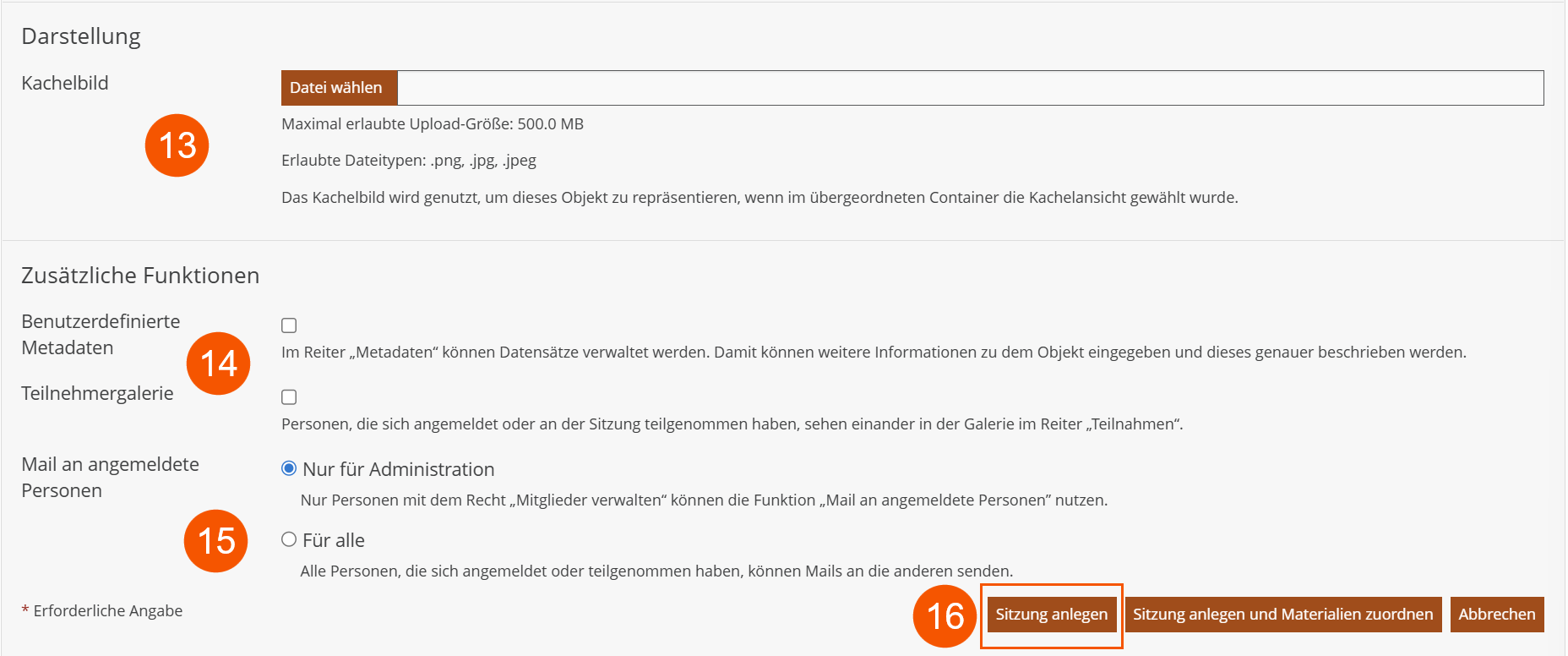Click the "Mail an angemeldete Personen" label
The width and height of the screenshot is (1568, 656).
click(x=110, y=477)
